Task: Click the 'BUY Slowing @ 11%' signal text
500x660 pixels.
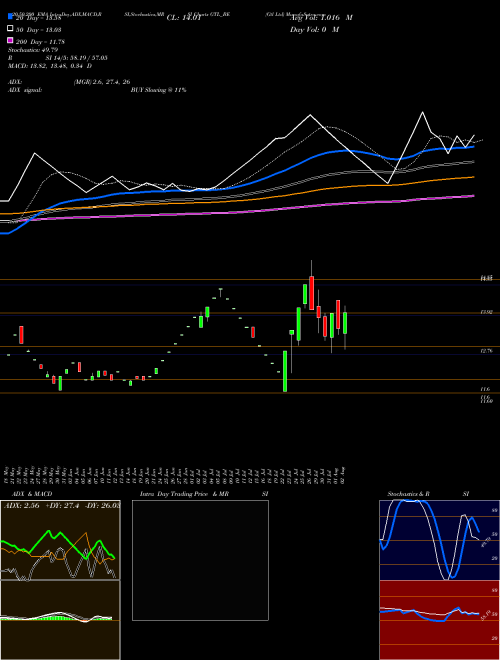Action: pos(158,90)
